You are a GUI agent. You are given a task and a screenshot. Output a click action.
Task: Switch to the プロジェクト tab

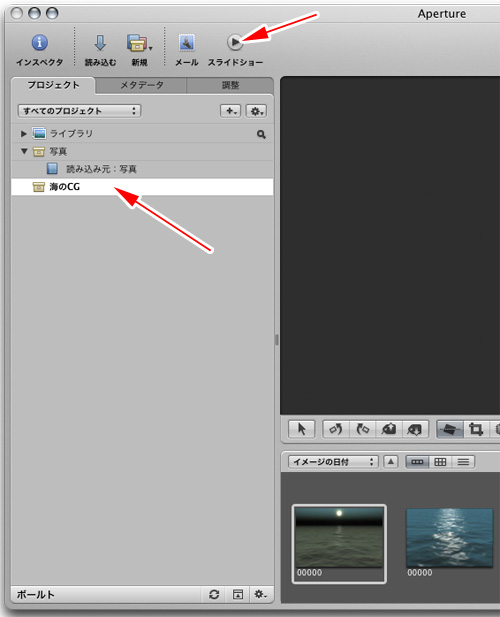coord(53,85)
